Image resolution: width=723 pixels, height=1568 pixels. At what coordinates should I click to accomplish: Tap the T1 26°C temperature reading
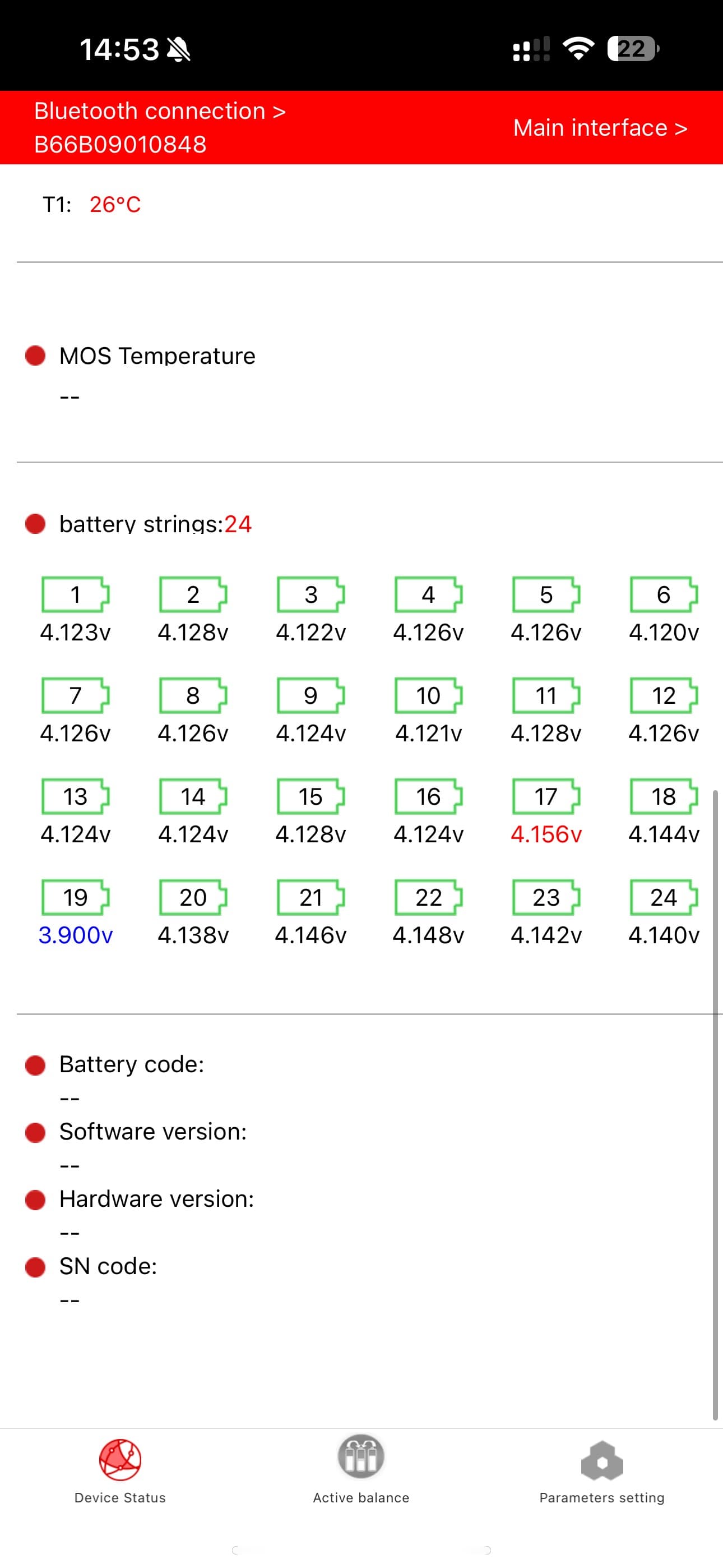click(115, 205)
